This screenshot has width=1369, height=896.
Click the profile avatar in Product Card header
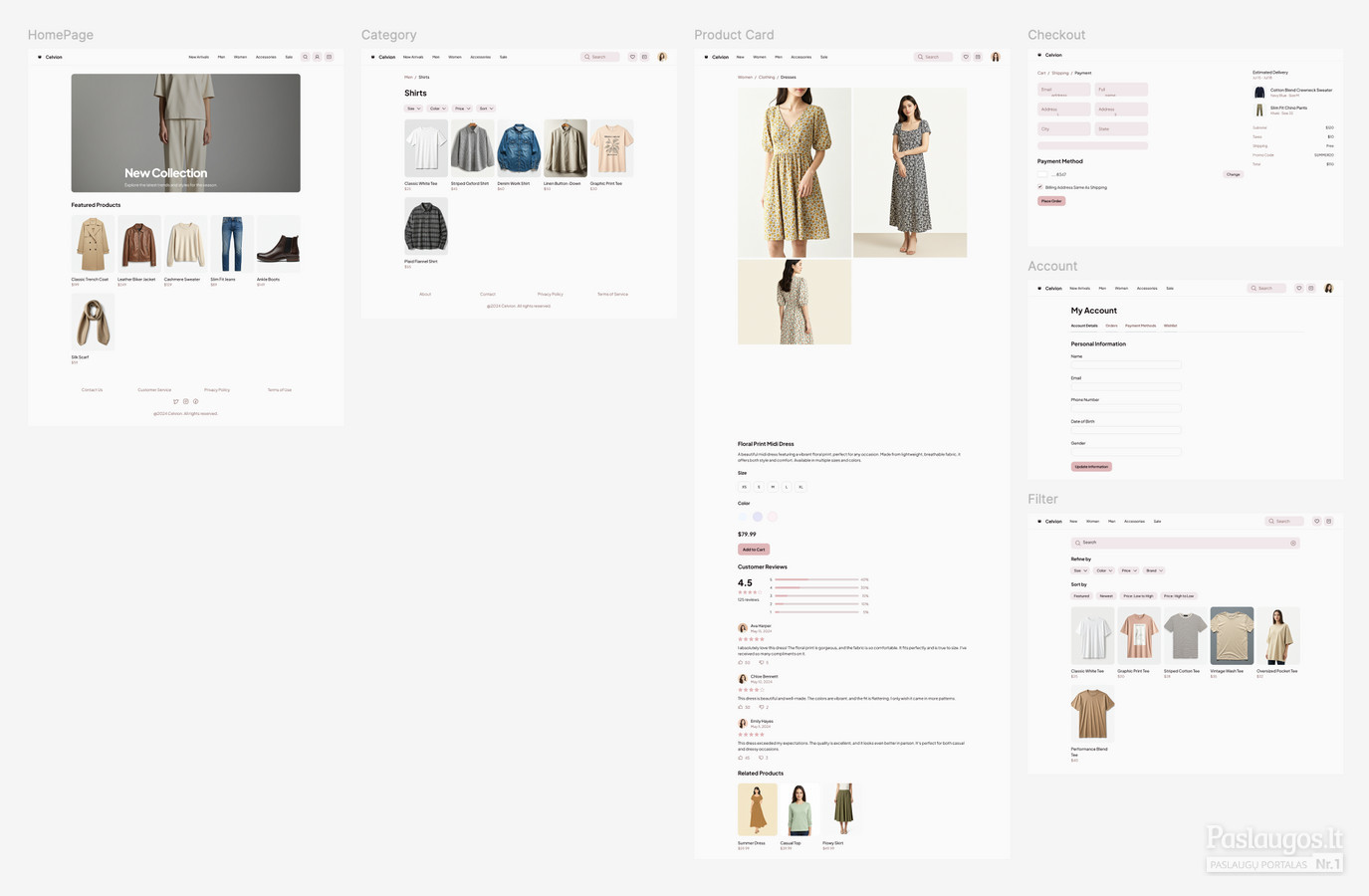coord(996,57)
